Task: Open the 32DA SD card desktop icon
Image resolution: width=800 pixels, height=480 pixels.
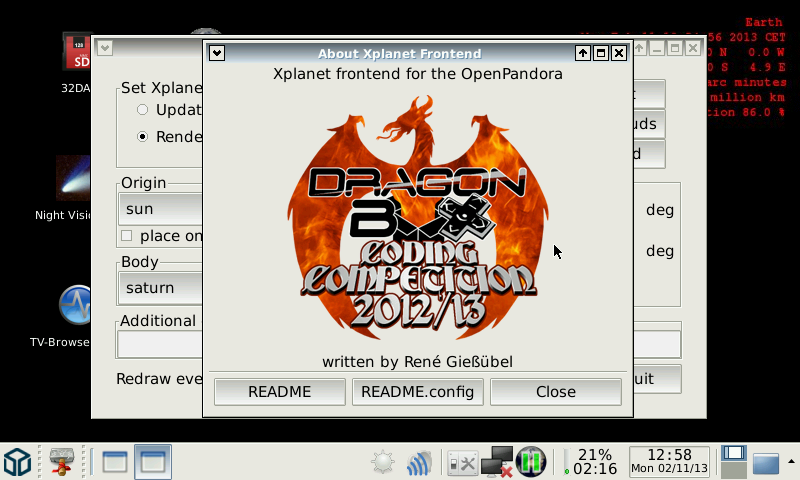Action: click(x=77, y=57)
